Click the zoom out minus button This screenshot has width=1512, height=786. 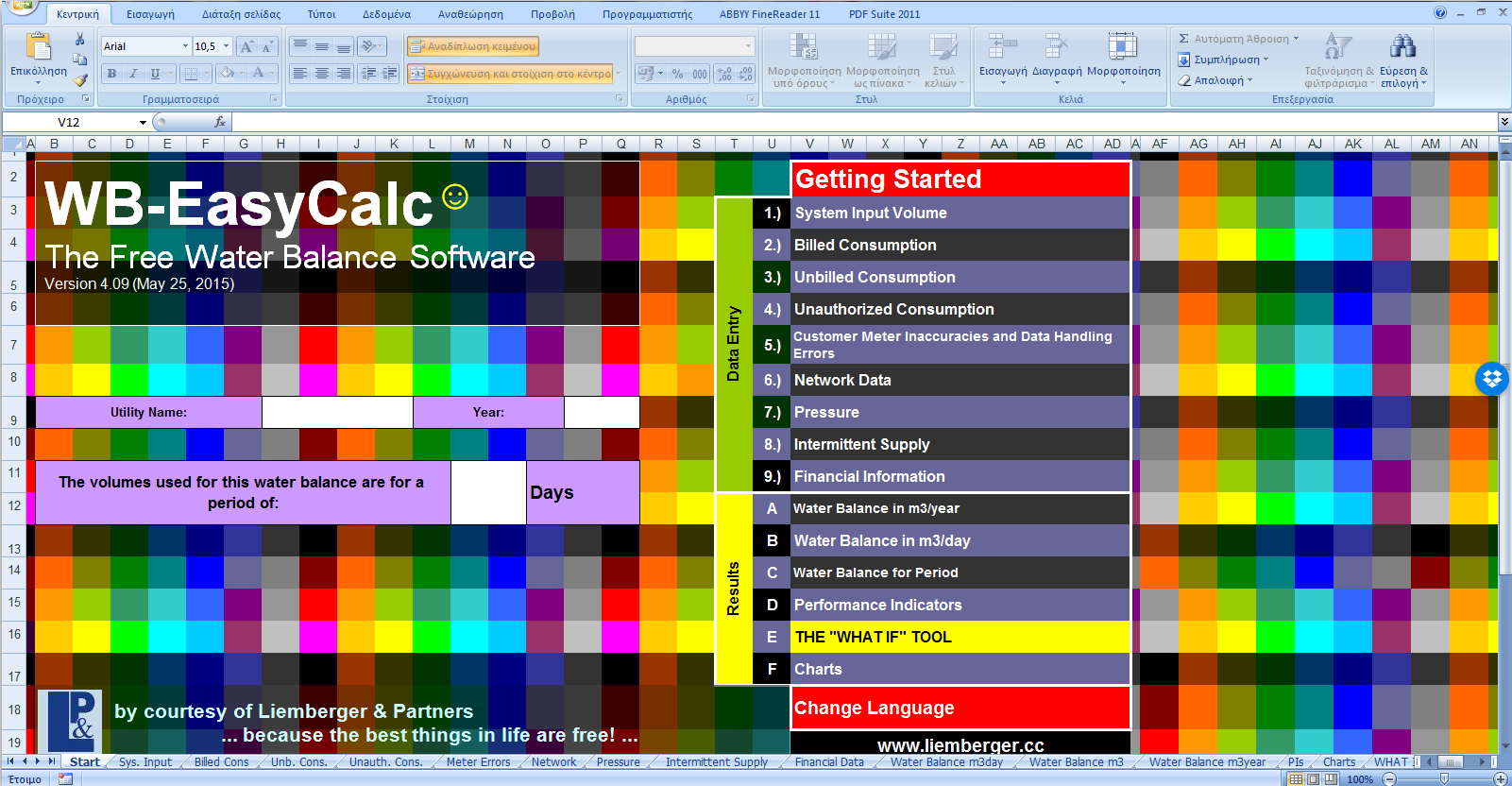pyautogui.click(x=1389, y=779)
